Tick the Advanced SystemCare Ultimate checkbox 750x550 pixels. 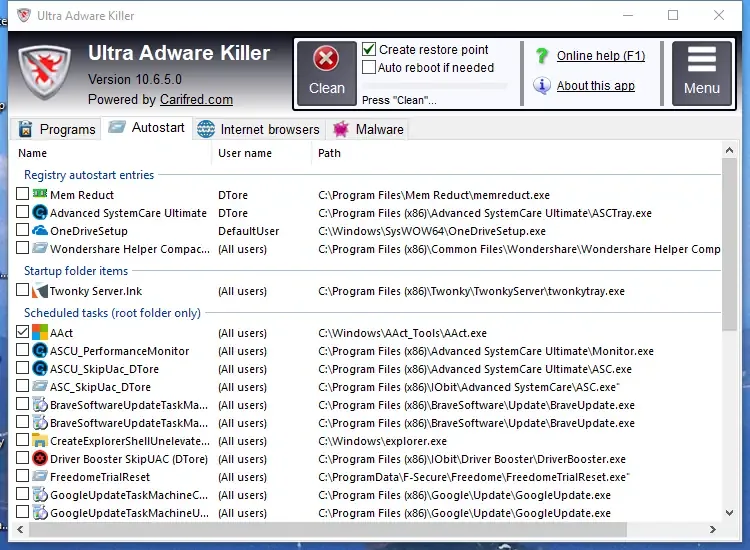(x=22, y=211)
